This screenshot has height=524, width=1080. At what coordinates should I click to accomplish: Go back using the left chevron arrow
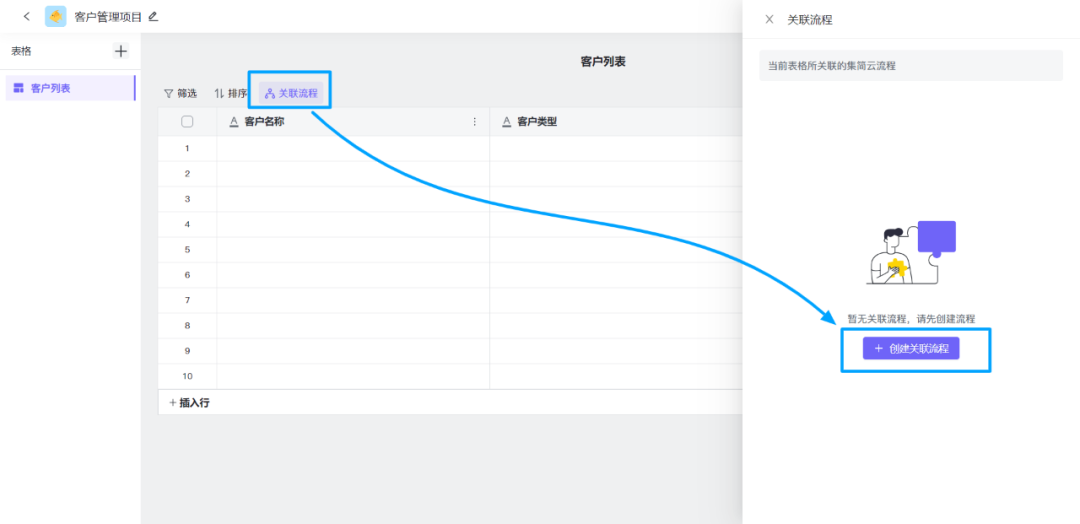pyautogui.click(x=27, y=17)
